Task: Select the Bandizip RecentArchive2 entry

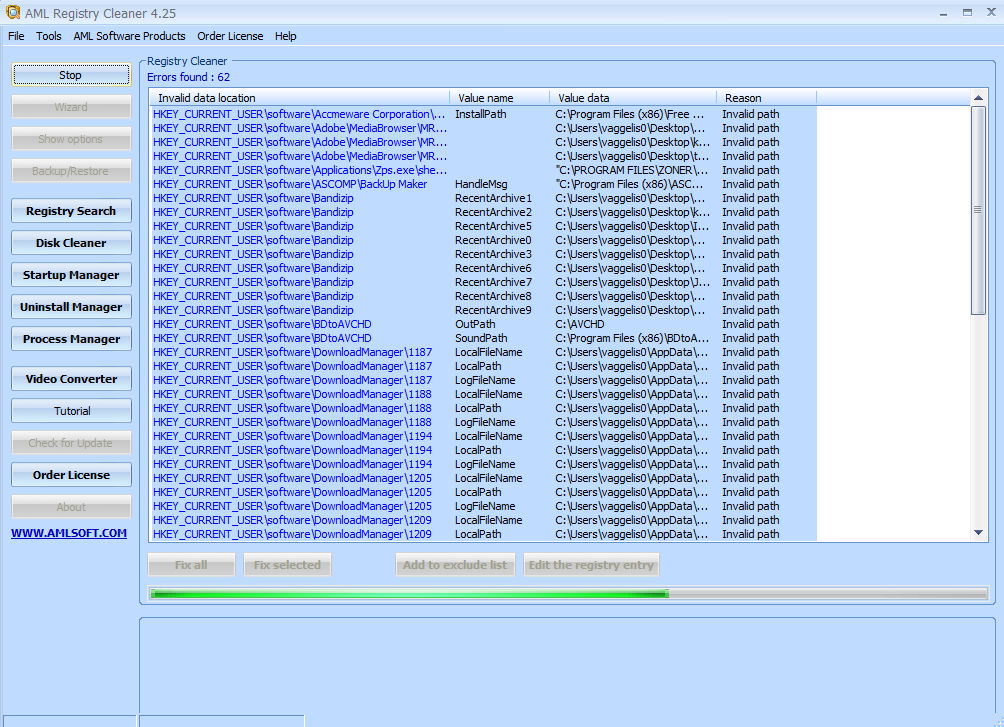Action: click(x=483, y=212)
